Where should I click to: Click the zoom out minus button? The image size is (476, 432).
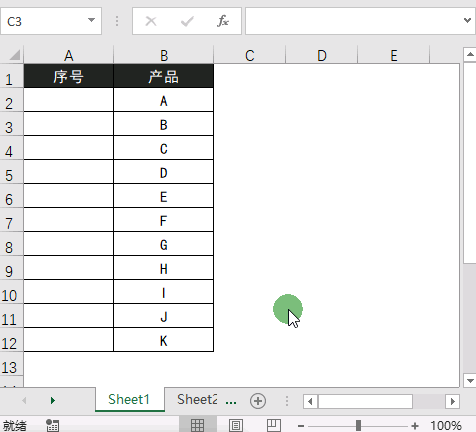[301, 426]
